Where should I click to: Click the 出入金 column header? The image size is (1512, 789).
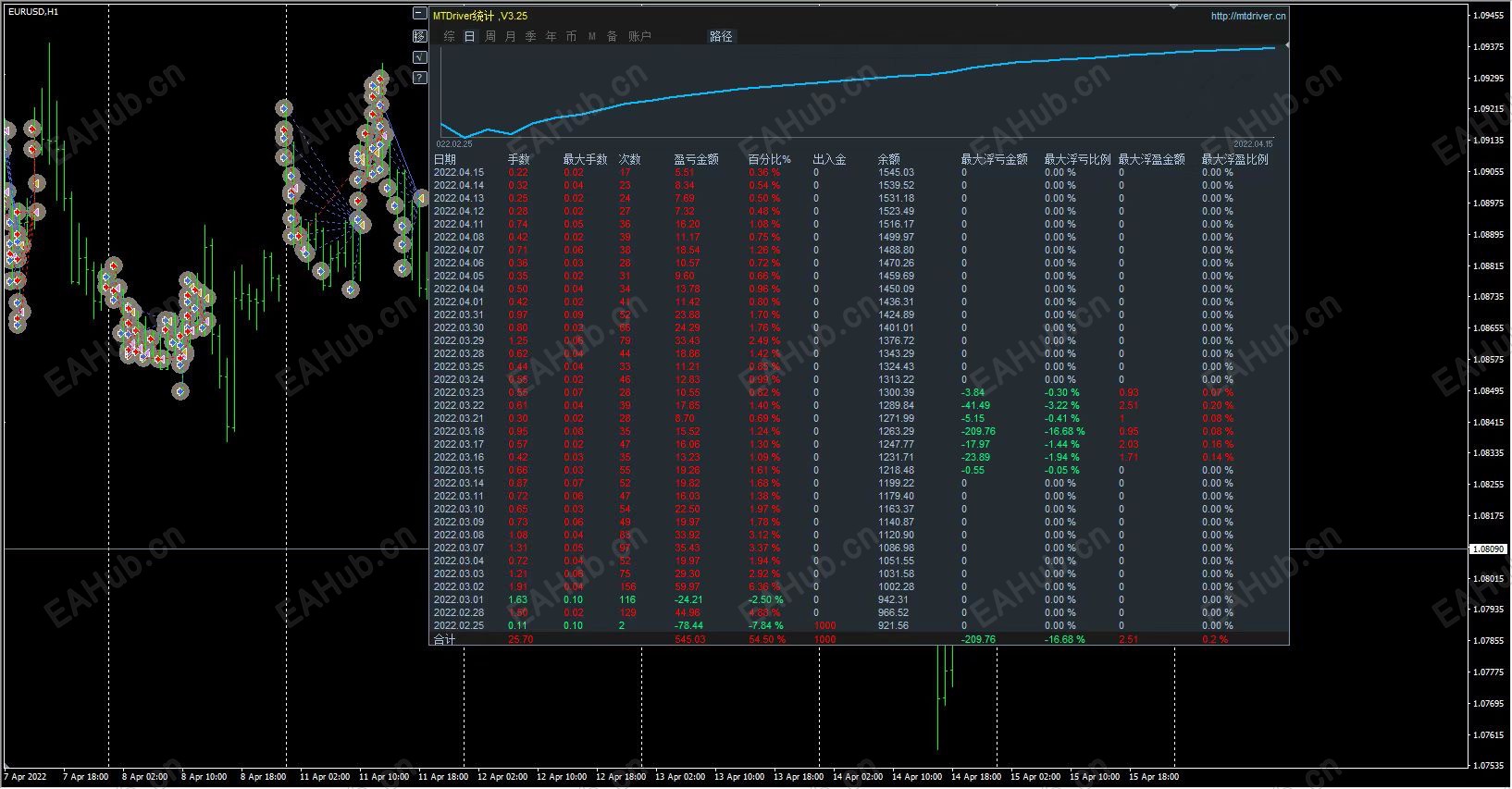click(x=830, y=159)
